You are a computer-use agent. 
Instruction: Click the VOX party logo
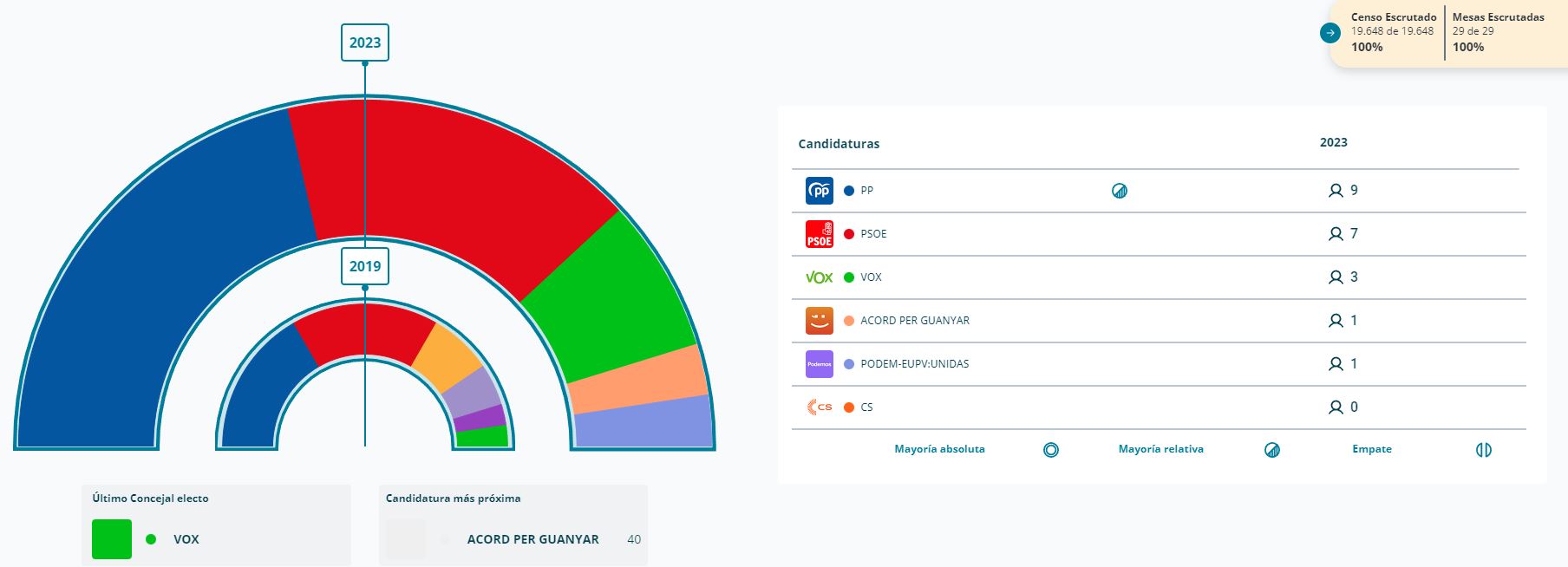click(819, 277)
